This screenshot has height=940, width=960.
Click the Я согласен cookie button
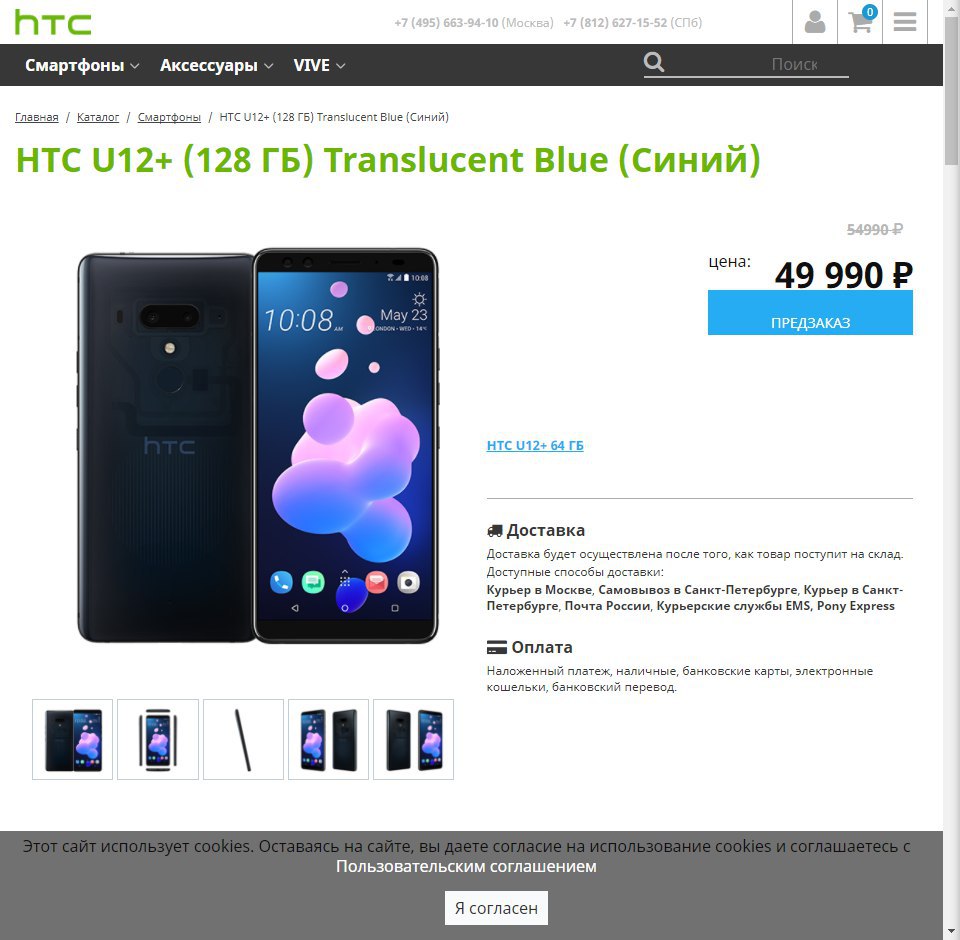[x=496, y=908]
